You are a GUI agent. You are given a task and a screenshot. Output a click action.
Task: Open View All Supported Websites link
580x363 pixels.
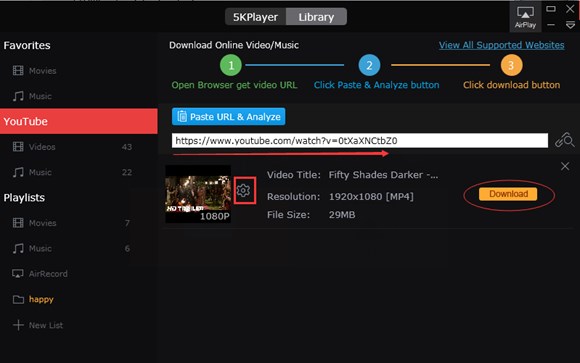501,45
